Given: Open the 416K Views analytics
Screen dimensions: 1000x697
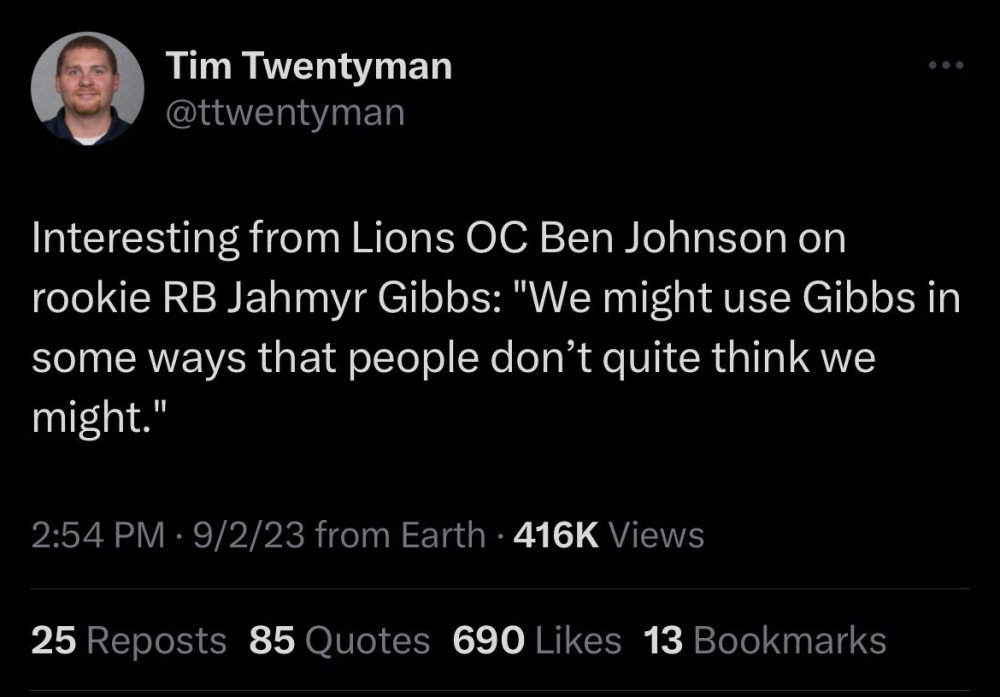Looking at the screenshot, I should [608, 536].
